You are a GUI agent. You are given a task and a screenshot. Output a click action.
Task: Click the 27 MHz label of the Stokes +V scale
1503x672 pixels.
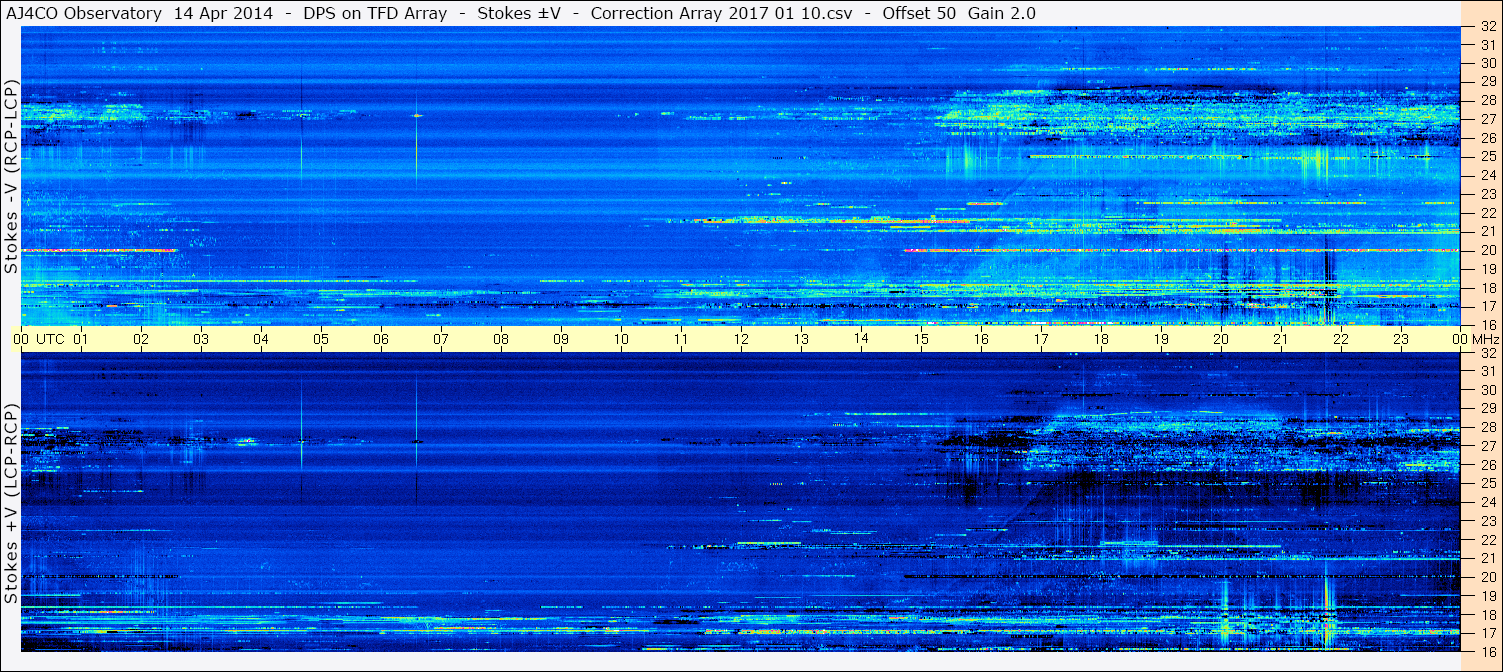point(1488,446)
